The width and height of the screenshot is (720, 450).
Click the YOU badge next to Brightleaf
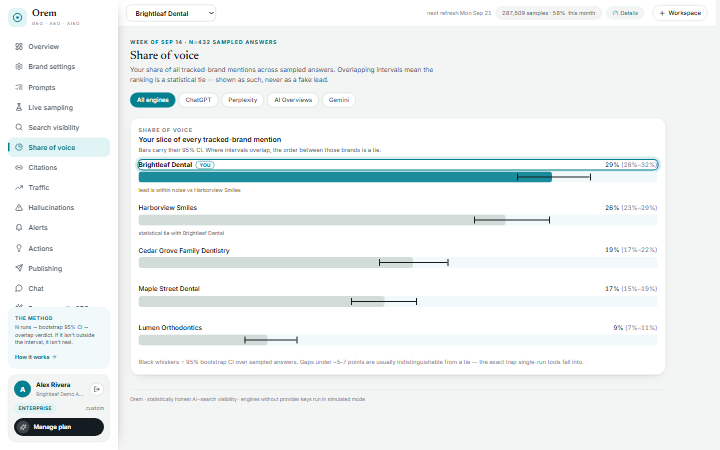click(205, 165)
